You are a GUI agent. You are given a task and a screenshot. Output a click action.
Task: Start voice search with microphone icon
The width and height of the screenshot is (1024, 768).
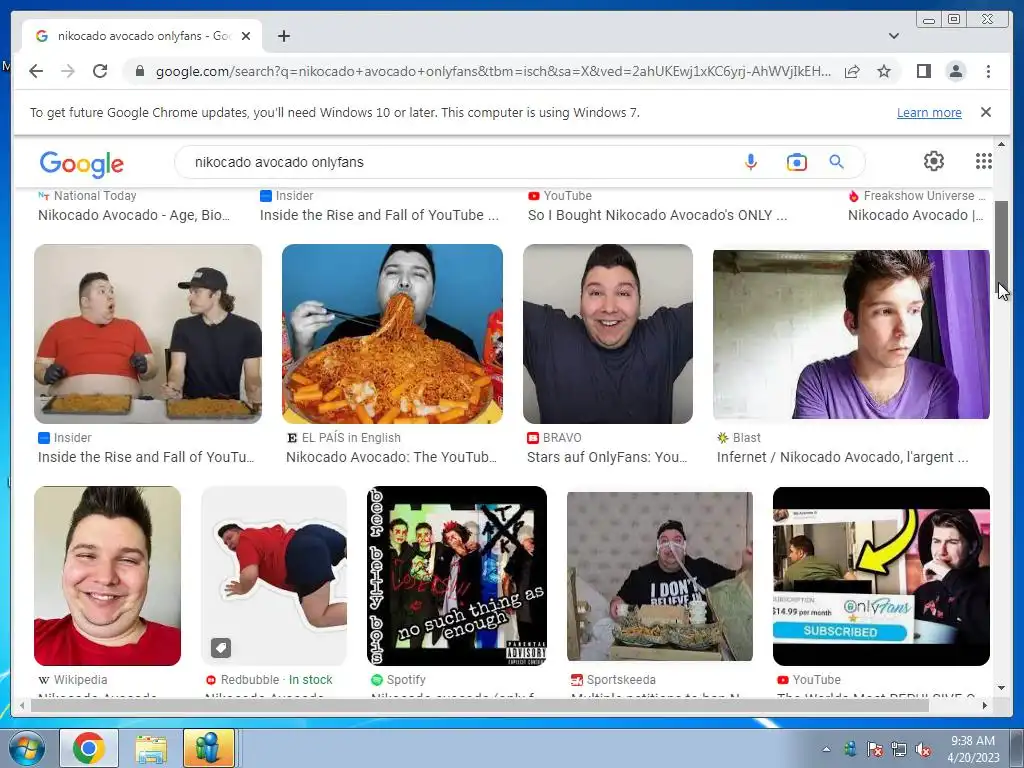(751, 162)
